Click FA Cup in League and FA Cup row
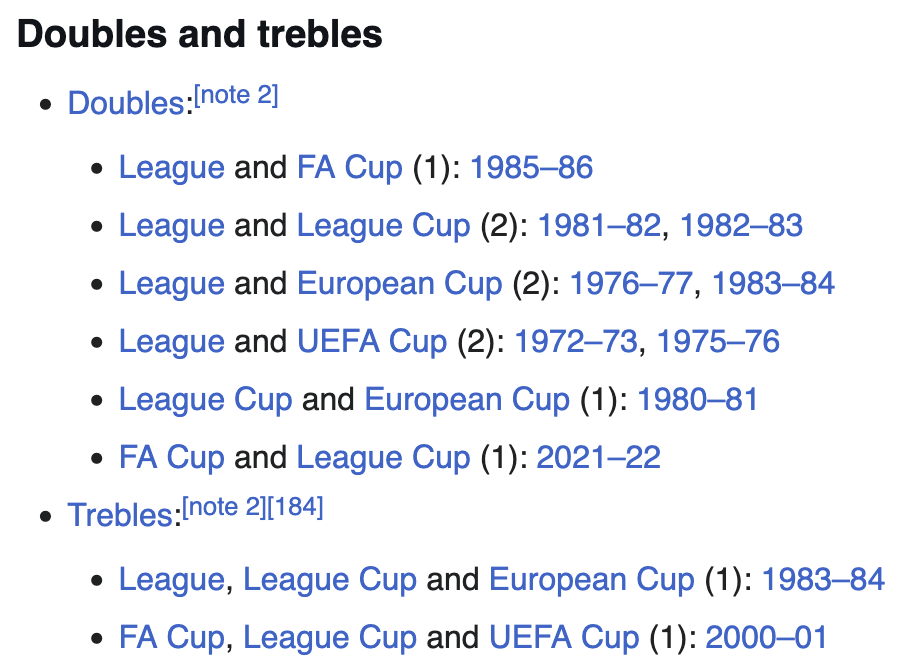 point(350,168)
